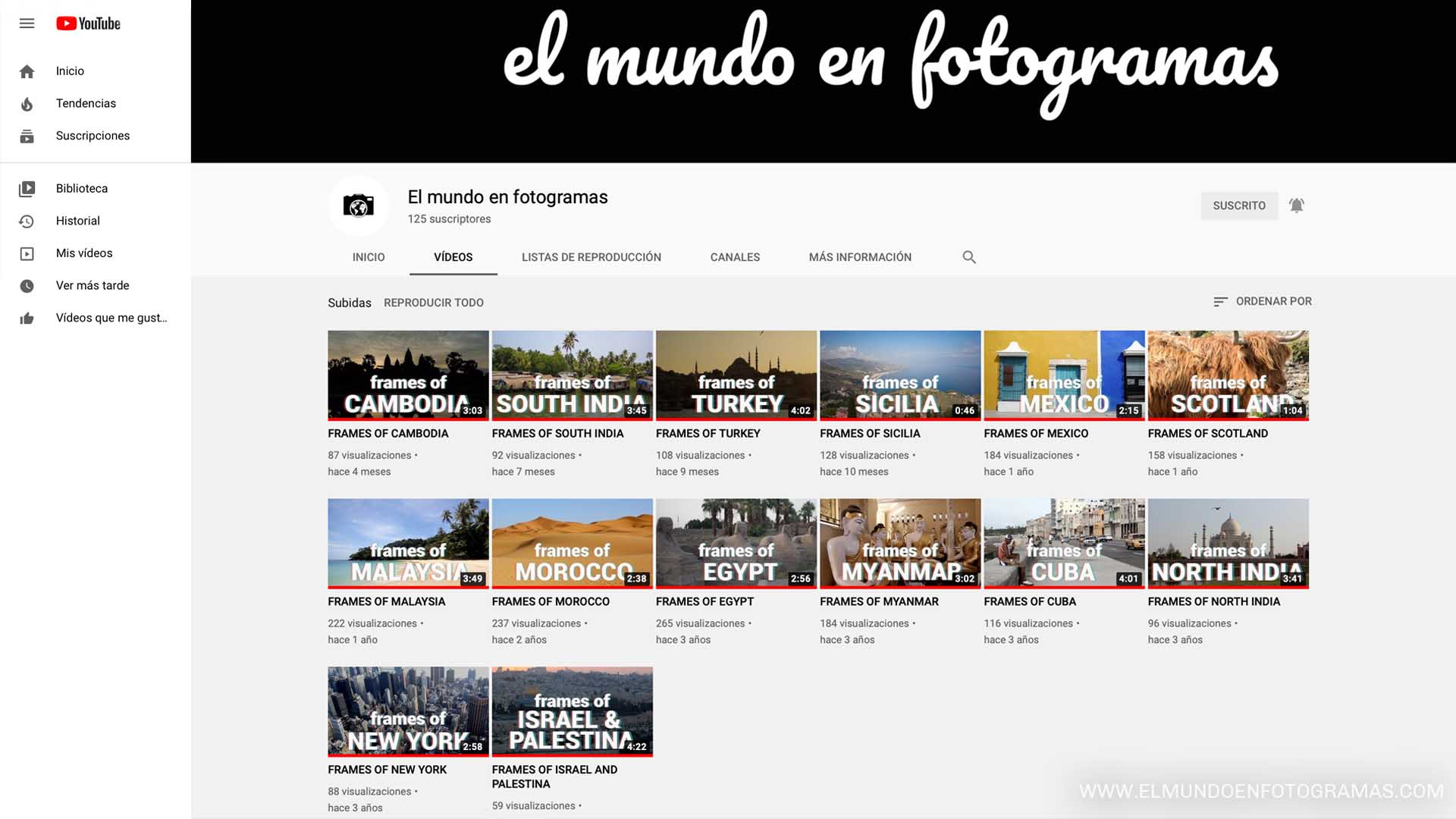Open the Frames of Mexico thumbnail

pos(1064,375)
